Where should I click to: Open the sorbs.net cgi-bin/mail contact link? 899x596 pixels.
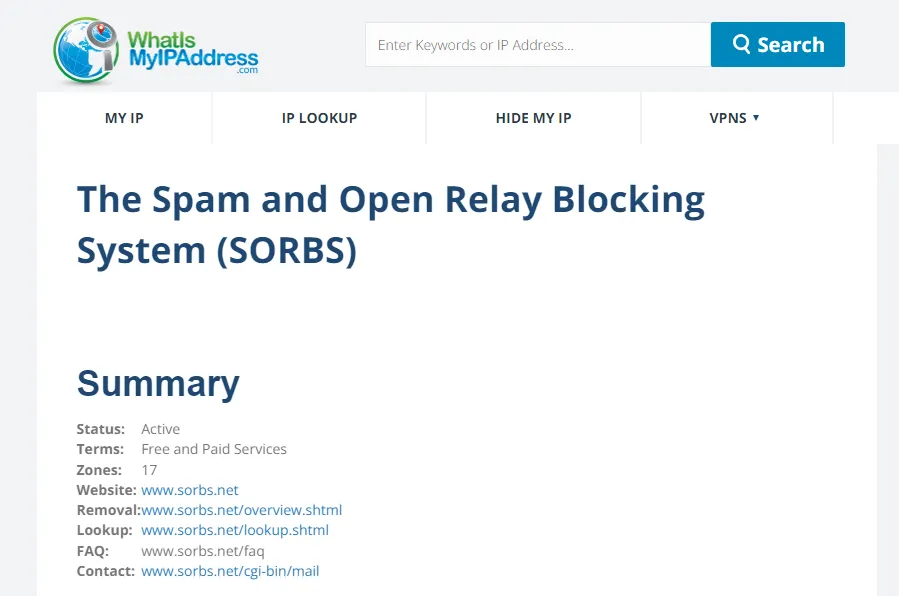[230, 571]
